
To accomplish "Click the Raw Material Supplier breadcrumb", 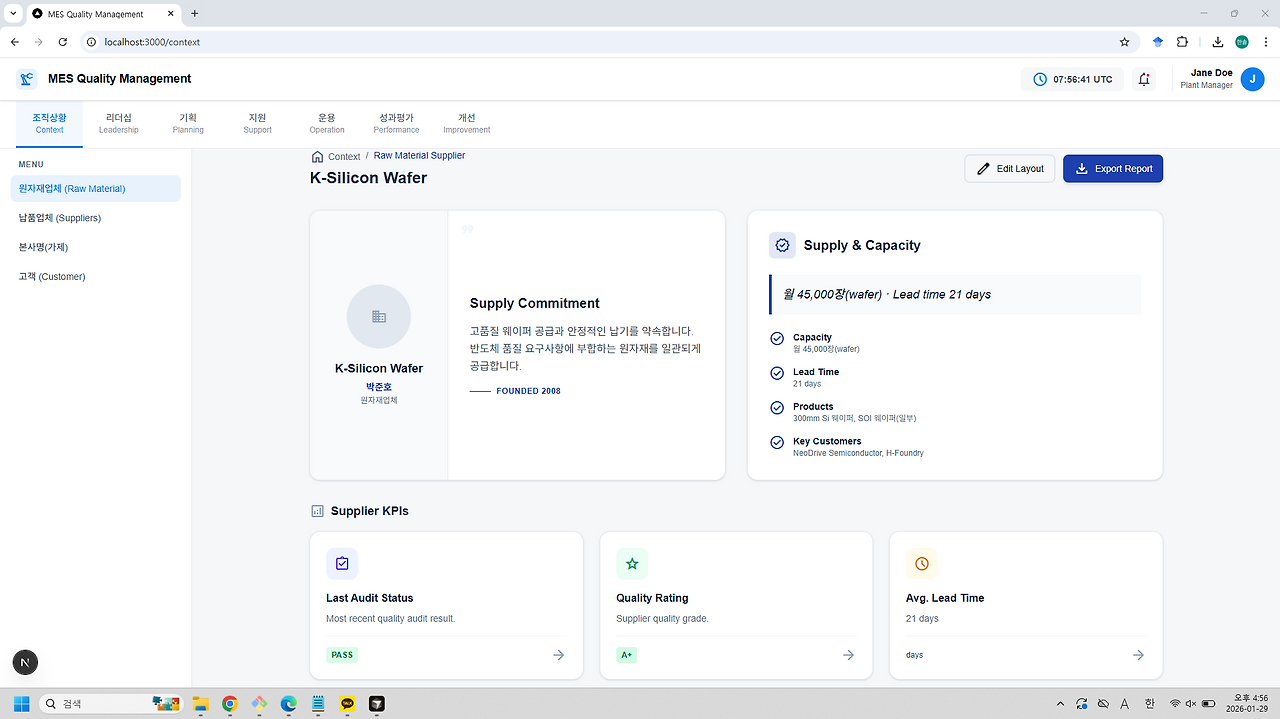I will tap(419, 156).
